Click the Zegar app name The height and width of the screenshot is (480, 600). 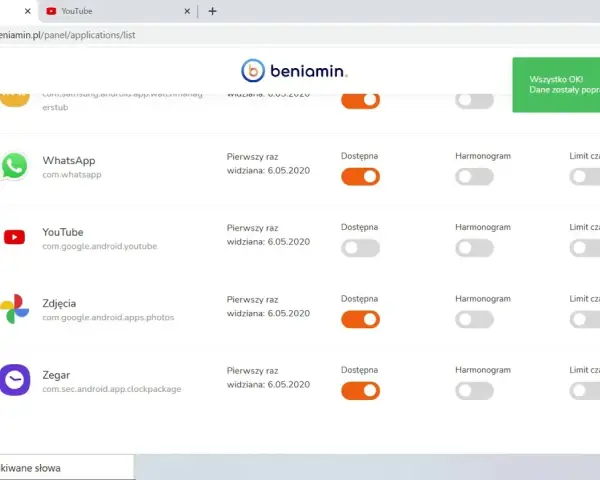(x=56, y=375)
